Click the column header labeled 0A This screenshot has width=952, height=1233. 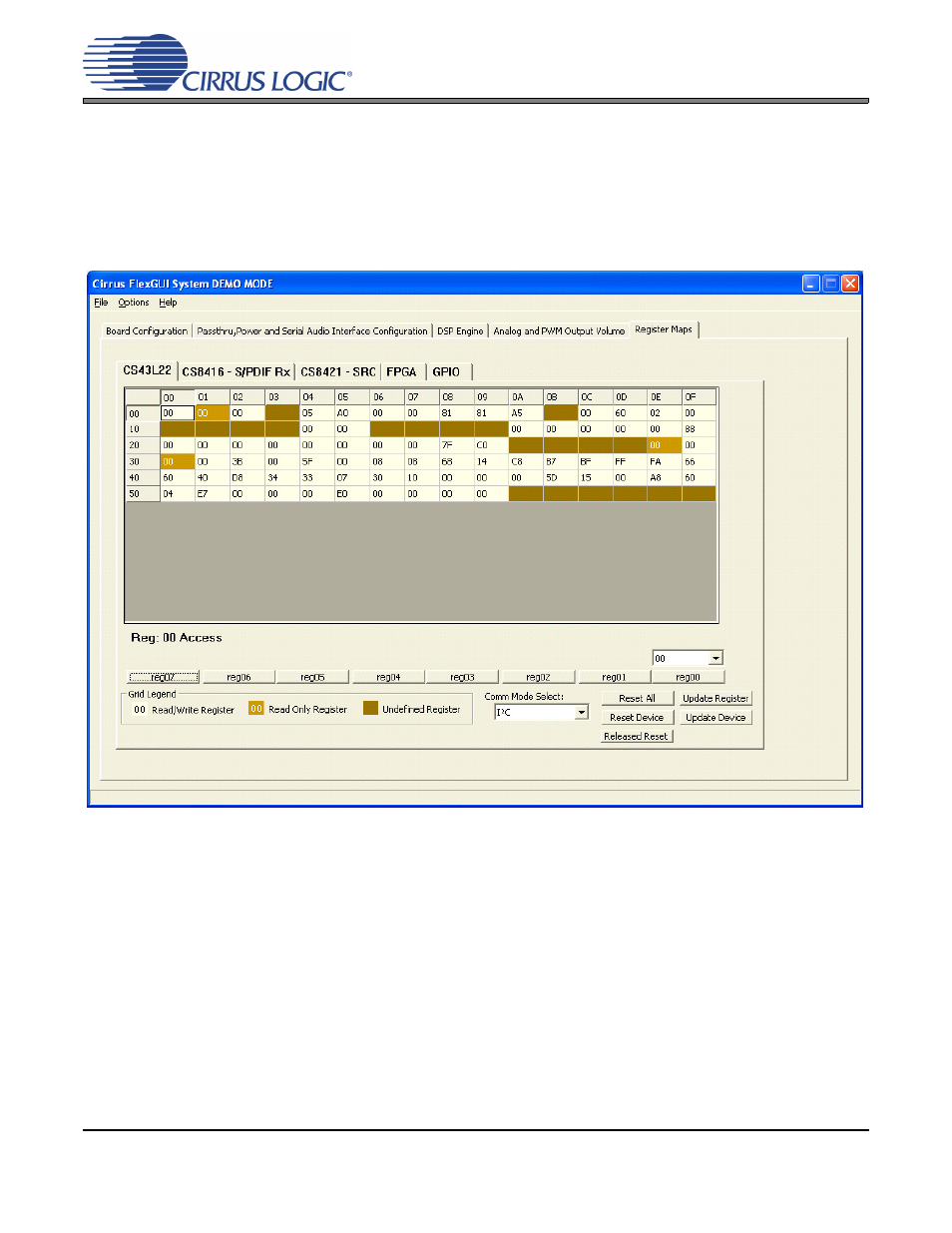pyautogui.click(x=526, y=396)
